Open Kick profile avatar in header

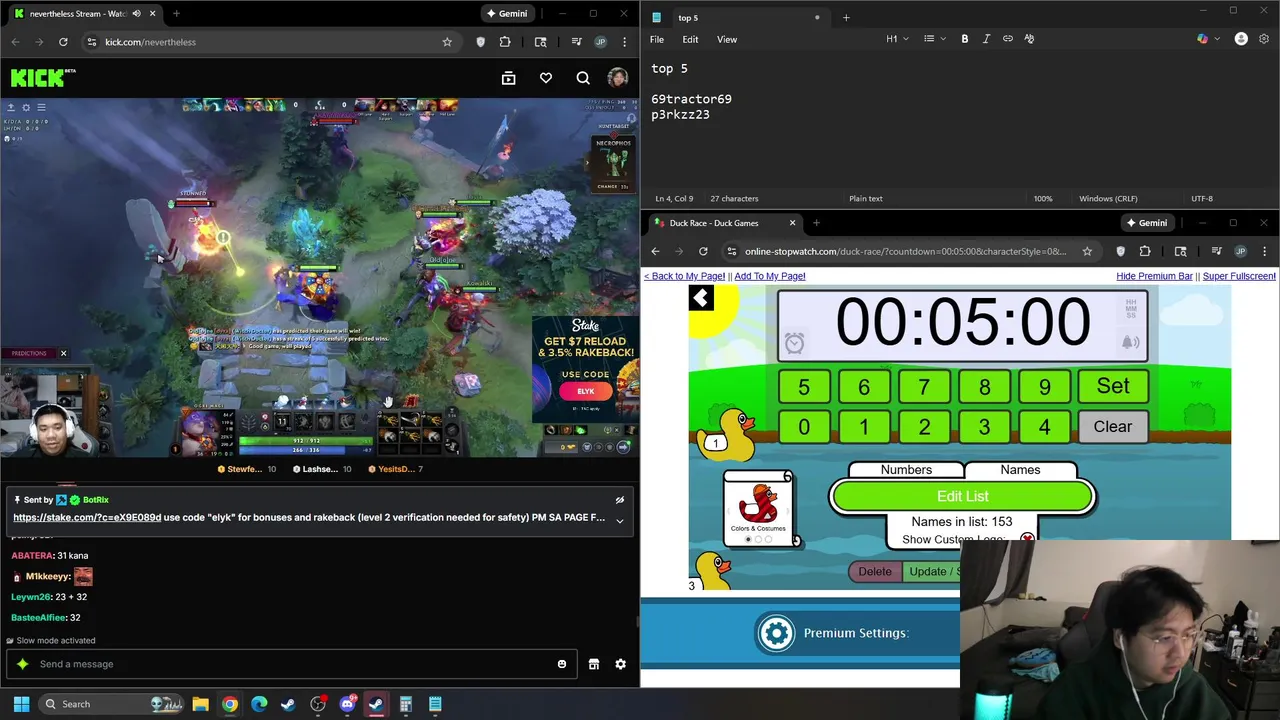click(617, 78)
